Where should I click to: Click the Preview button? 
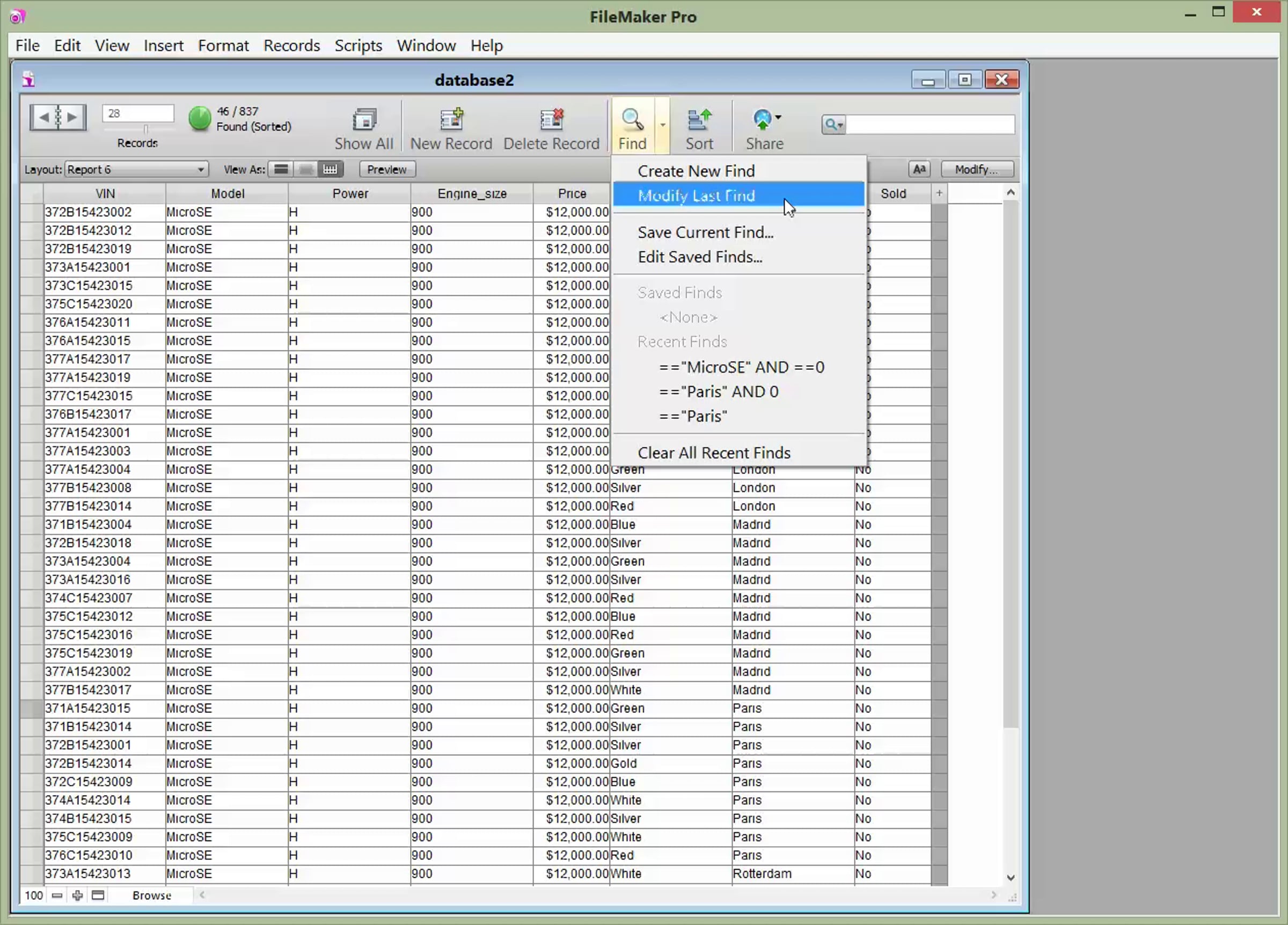pos(387,169)
